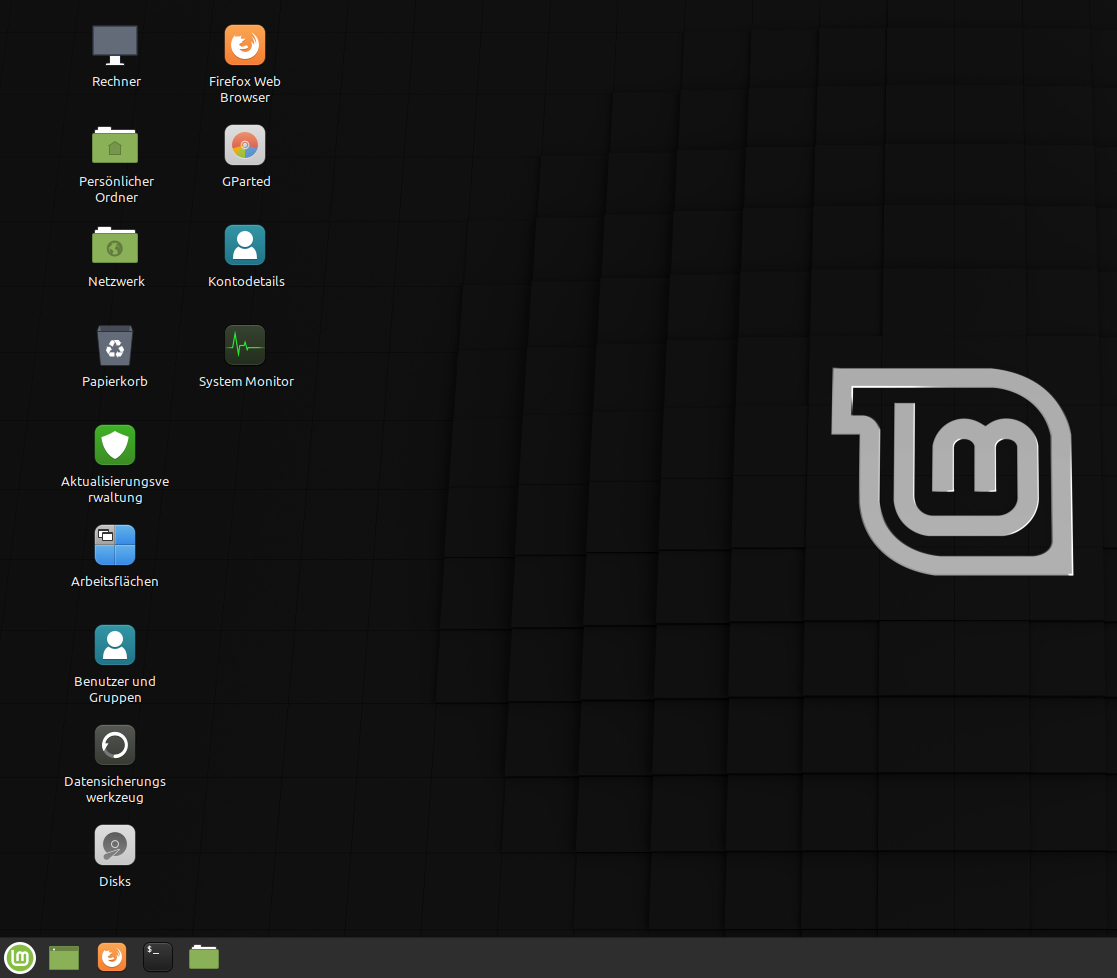Click the show desktop icon in the panel
This screenshot has width=1117, height=978.
(x=64, y=957)
